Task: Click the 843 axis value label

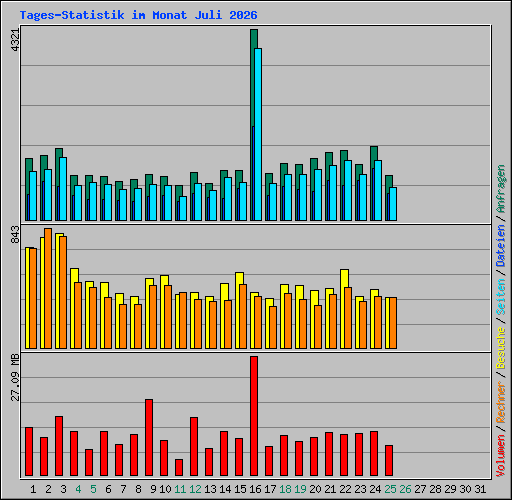Action: click(15, 234)
